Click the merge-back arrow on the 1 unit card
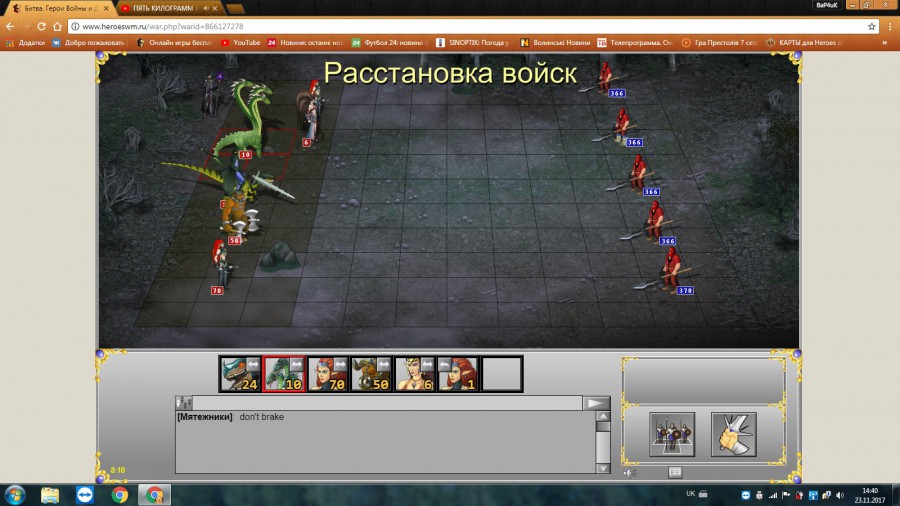The height and width of the screenshot is (506, 900). point(445,364)
